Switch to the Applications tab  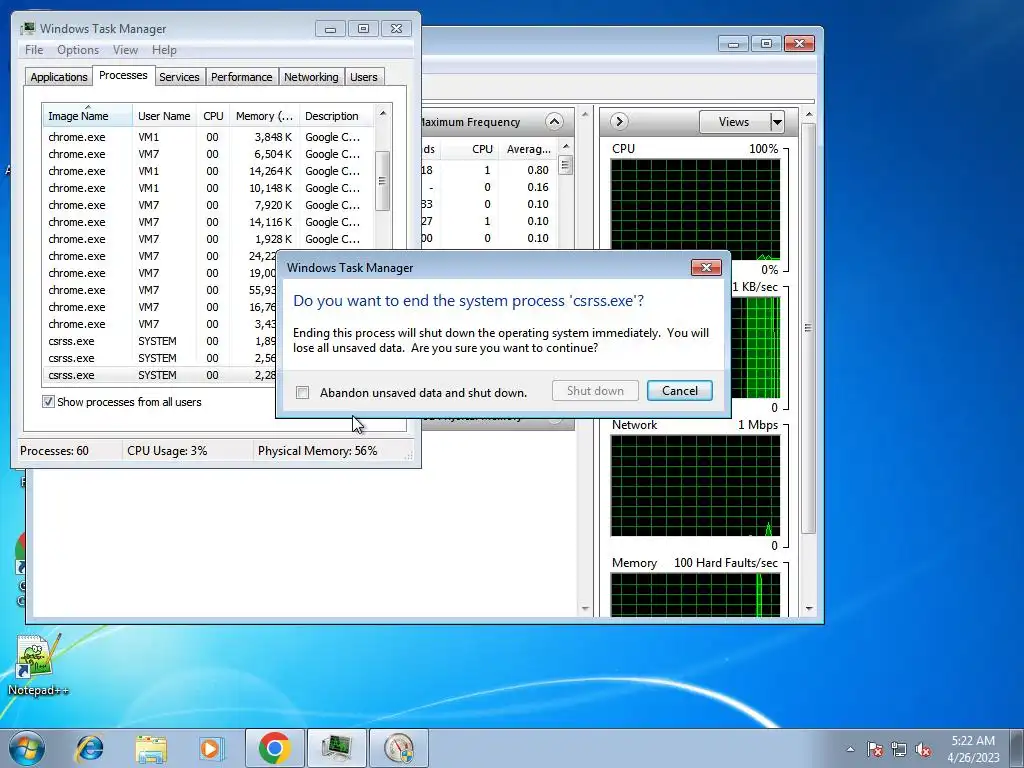point(59,77)
